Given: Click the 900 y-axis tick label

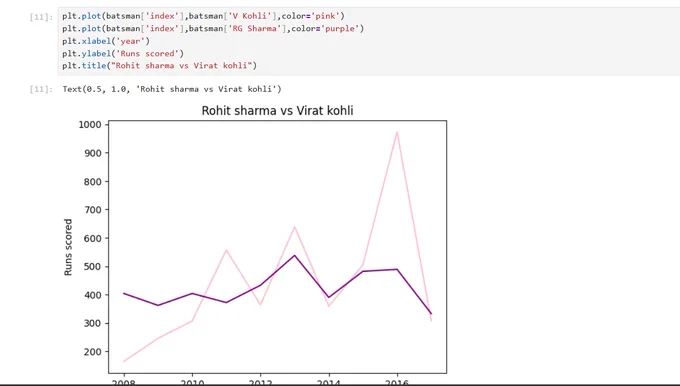Looking at the screenshot, I should point(92,153).
